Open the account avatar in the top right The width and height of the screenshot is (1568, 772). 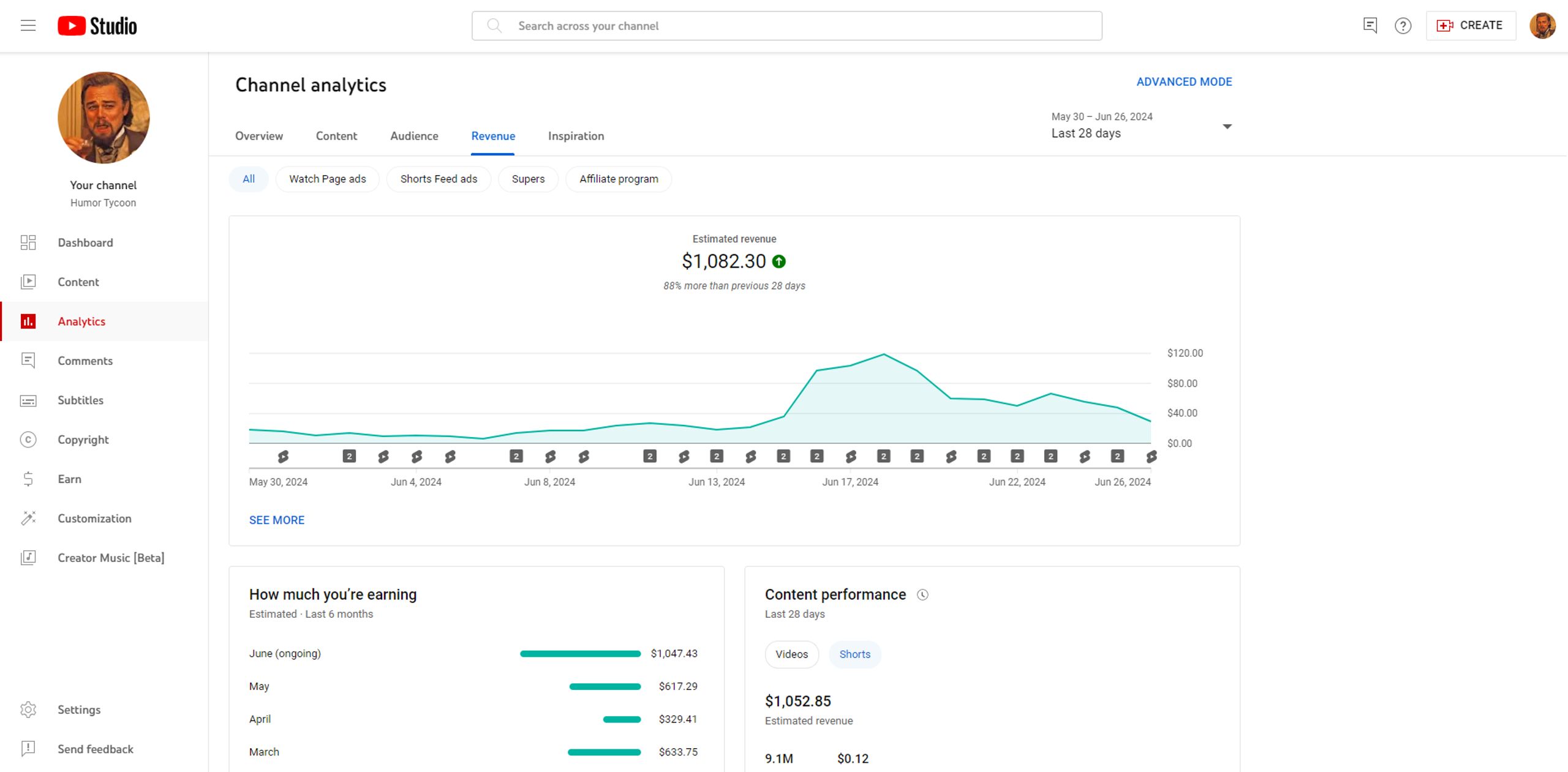point(1542,26)
